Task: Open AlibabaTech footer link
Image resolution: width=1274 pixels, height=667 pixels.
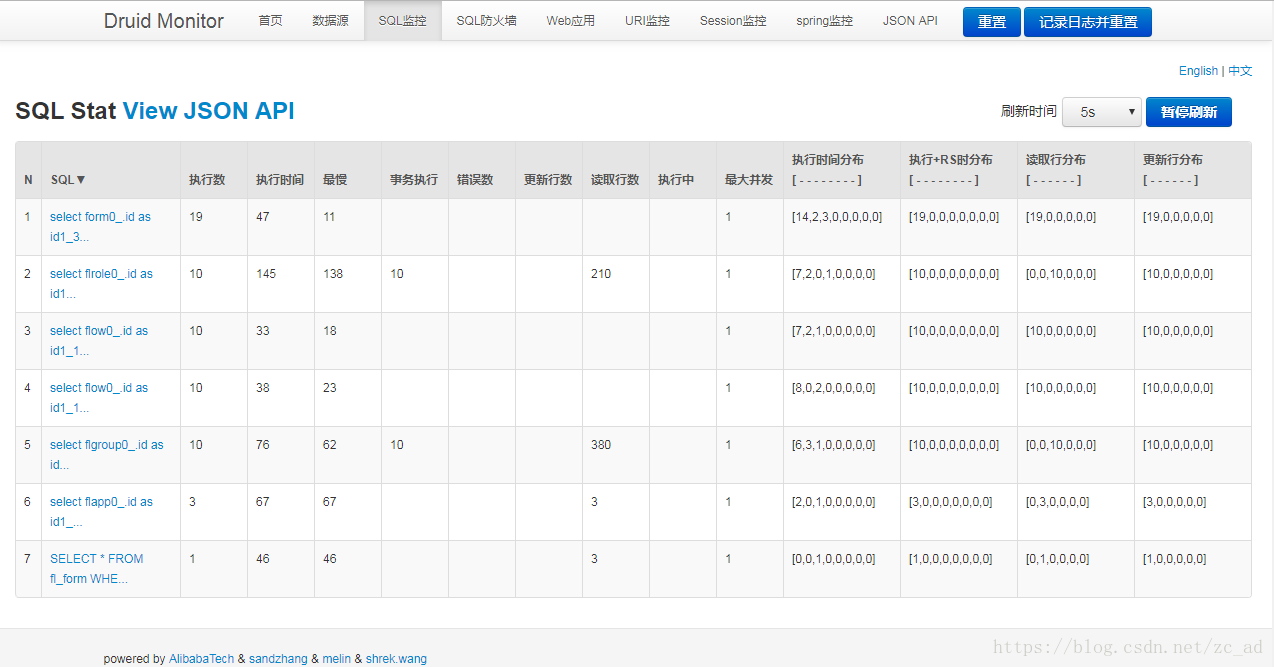Action: coord(202,659)
